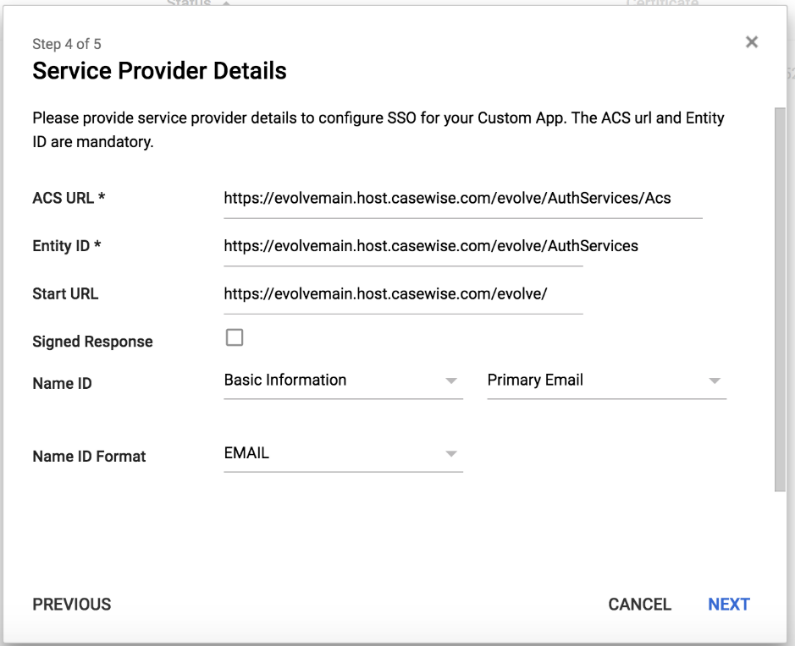
Task: Proceed by clicking NEXT
Action: [729, 605]
